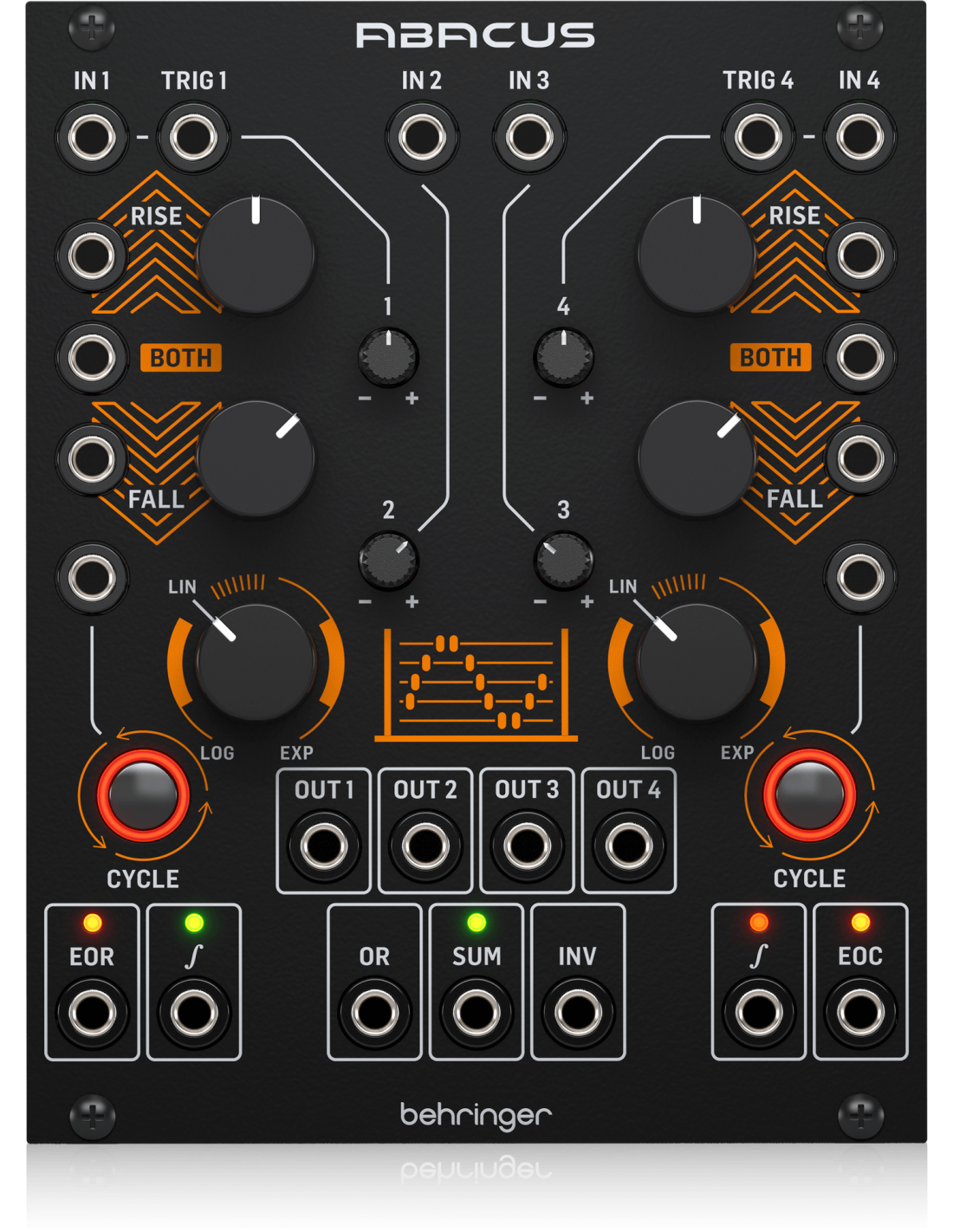Click the LED above the EOR label
Screen dimensions: 953x1232
coord(92,923)
